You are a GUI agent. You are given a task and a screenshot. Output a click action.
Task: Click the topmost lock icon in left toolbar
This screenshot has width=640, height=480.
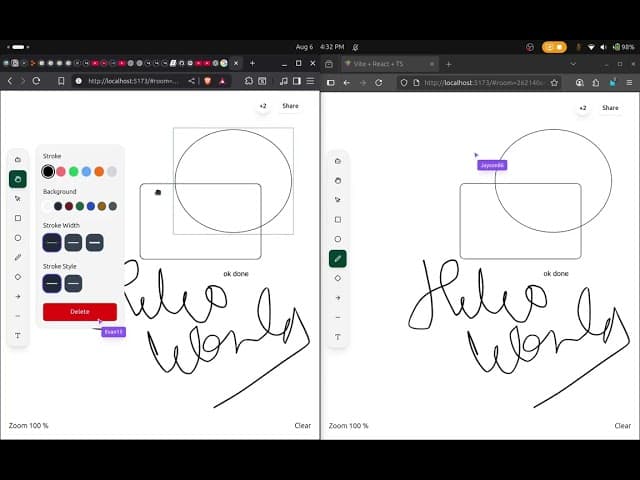[x=18, y=160]
